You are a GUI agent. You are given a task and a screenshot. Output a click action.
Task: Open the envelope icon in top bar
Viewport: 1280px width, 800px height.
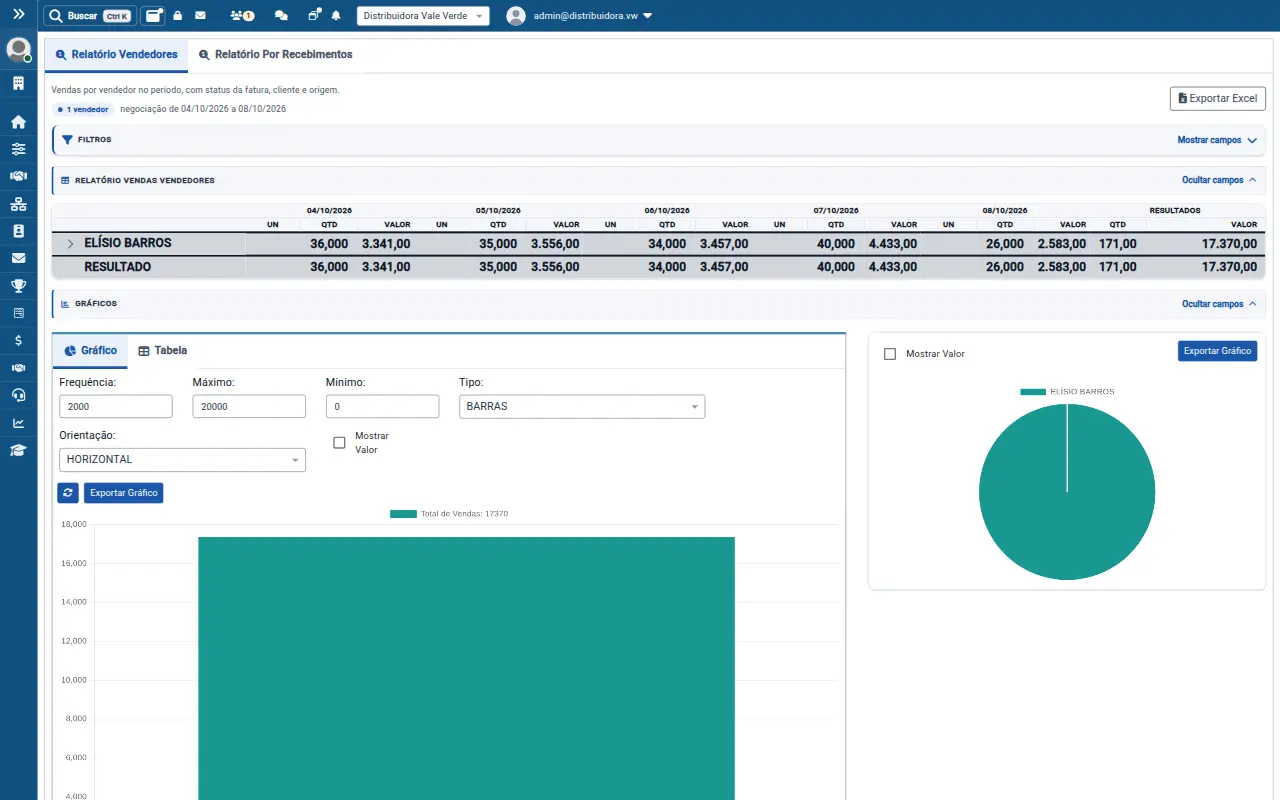(200, 16)
